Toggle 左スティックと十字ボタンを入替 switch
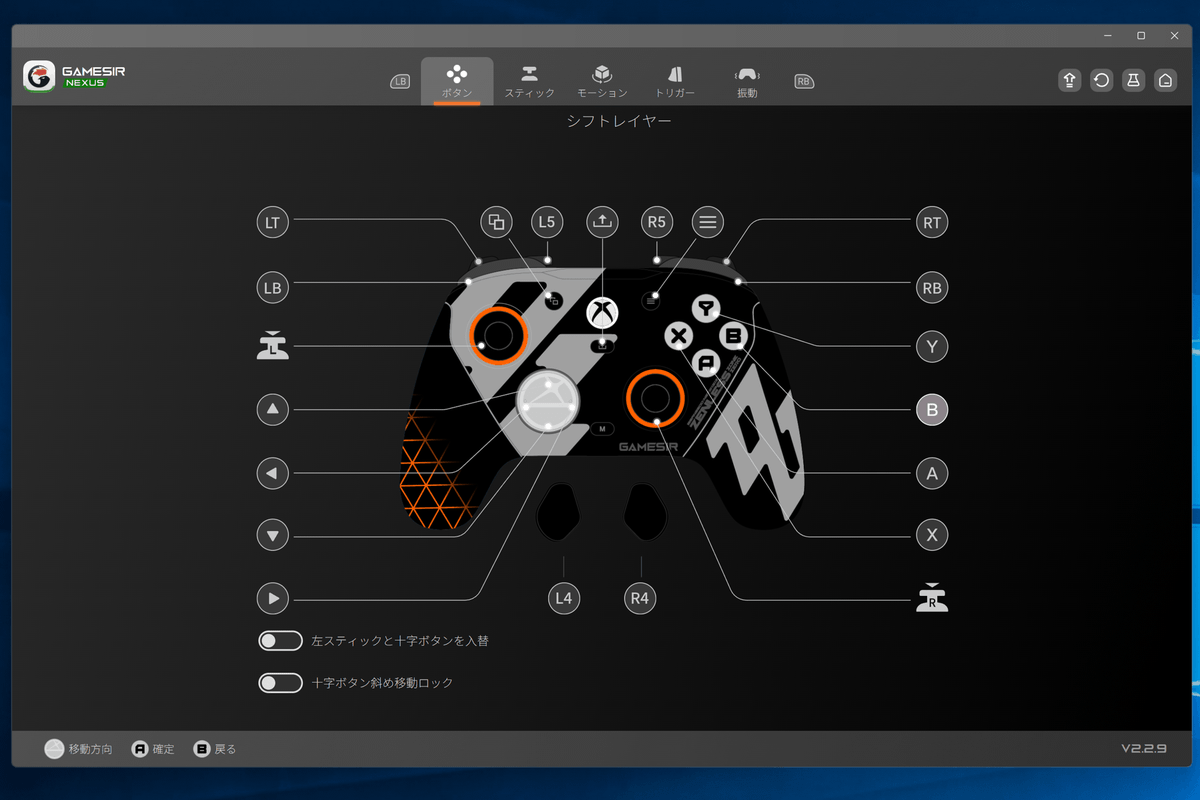Viewport: 1200px width, 800px height. [280, 641]
